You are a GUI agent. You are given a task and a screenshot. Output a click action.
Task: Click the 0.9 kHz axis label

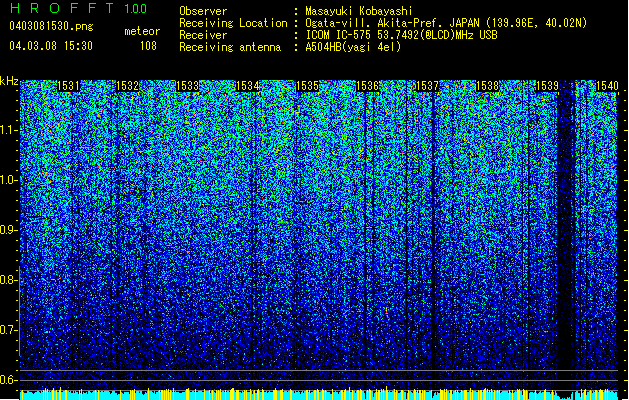tap(8, 230)
